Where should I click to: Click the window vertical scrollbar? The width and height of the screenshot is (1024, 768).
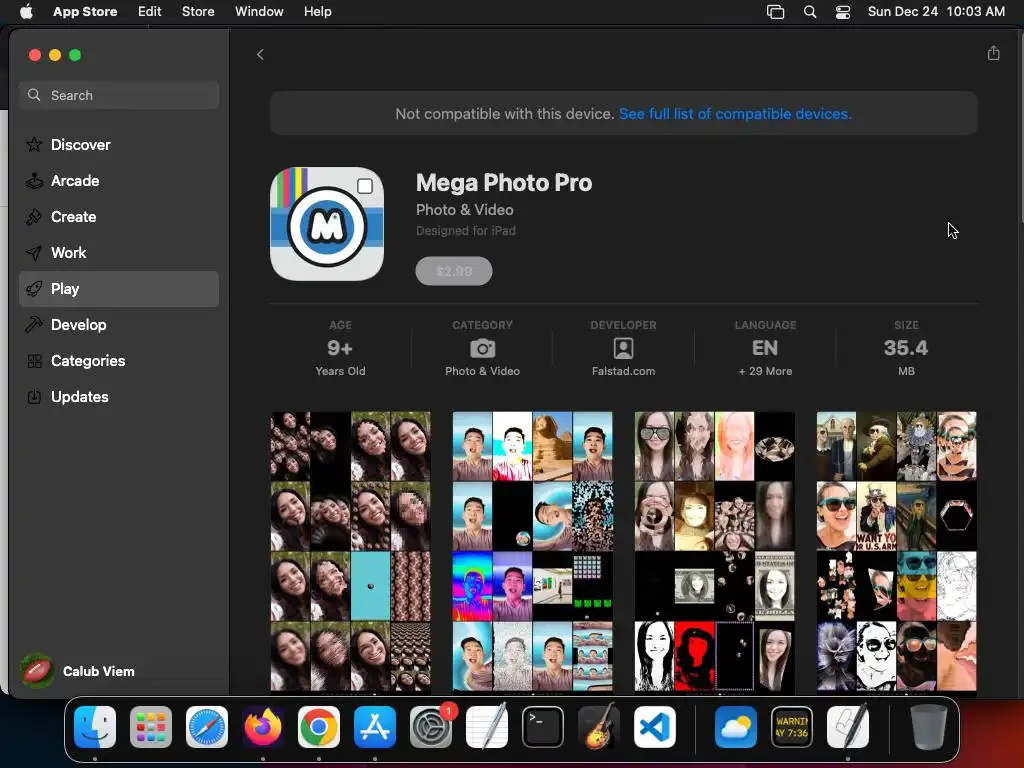pyautogui.click(x=1020, y=127)
